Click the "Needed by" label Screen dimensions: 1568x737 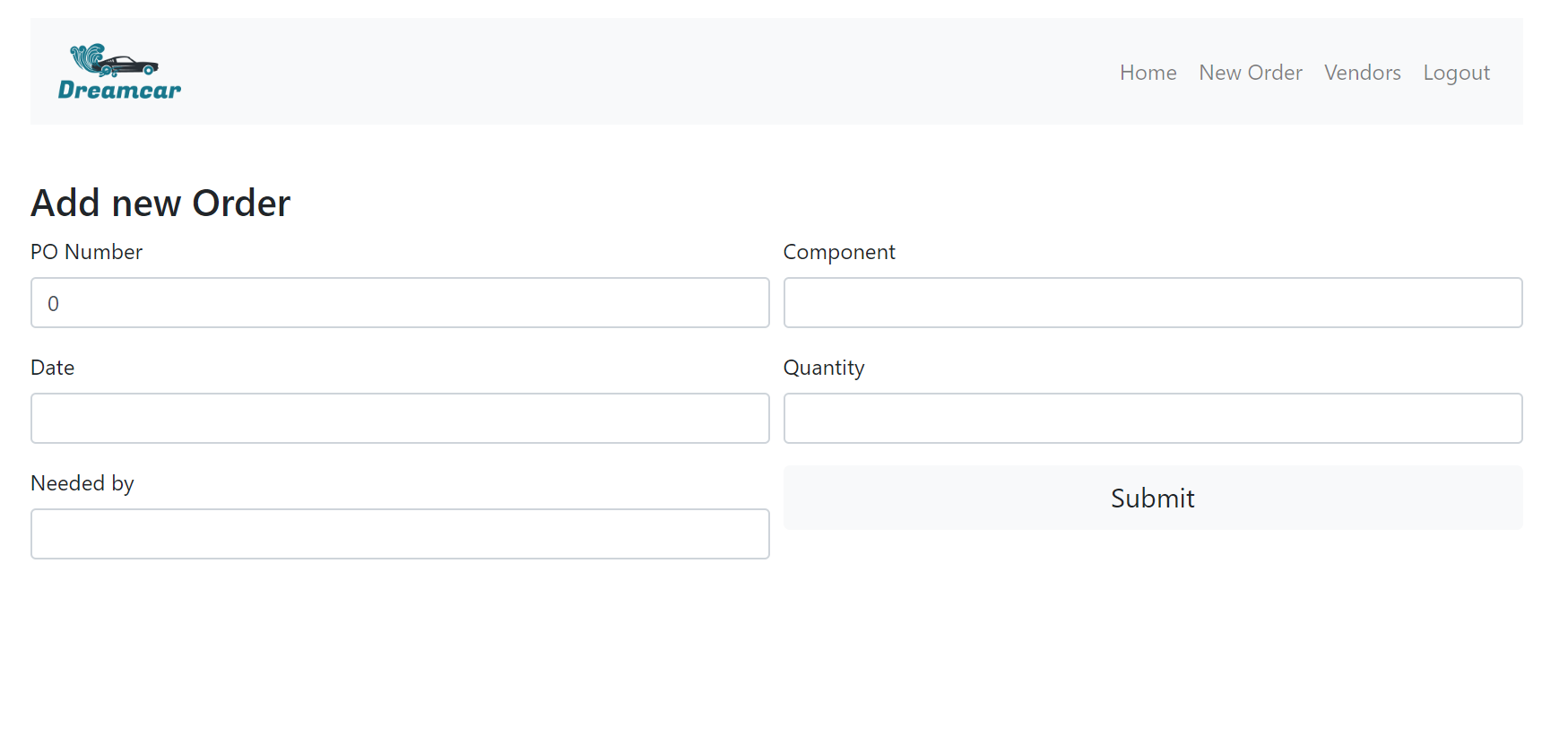(x=82, y=484)
